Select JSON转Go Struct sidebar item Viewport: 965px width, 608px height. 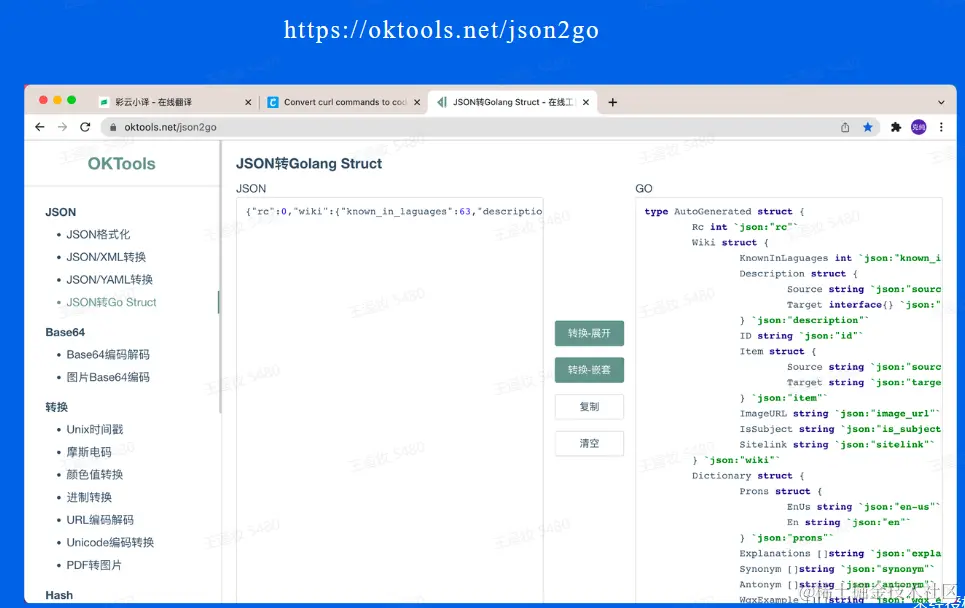click(111, 302)
